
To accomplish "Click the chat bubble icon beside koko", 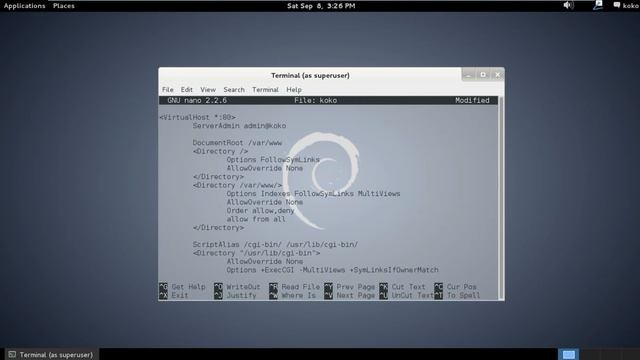I will point(617,5).
